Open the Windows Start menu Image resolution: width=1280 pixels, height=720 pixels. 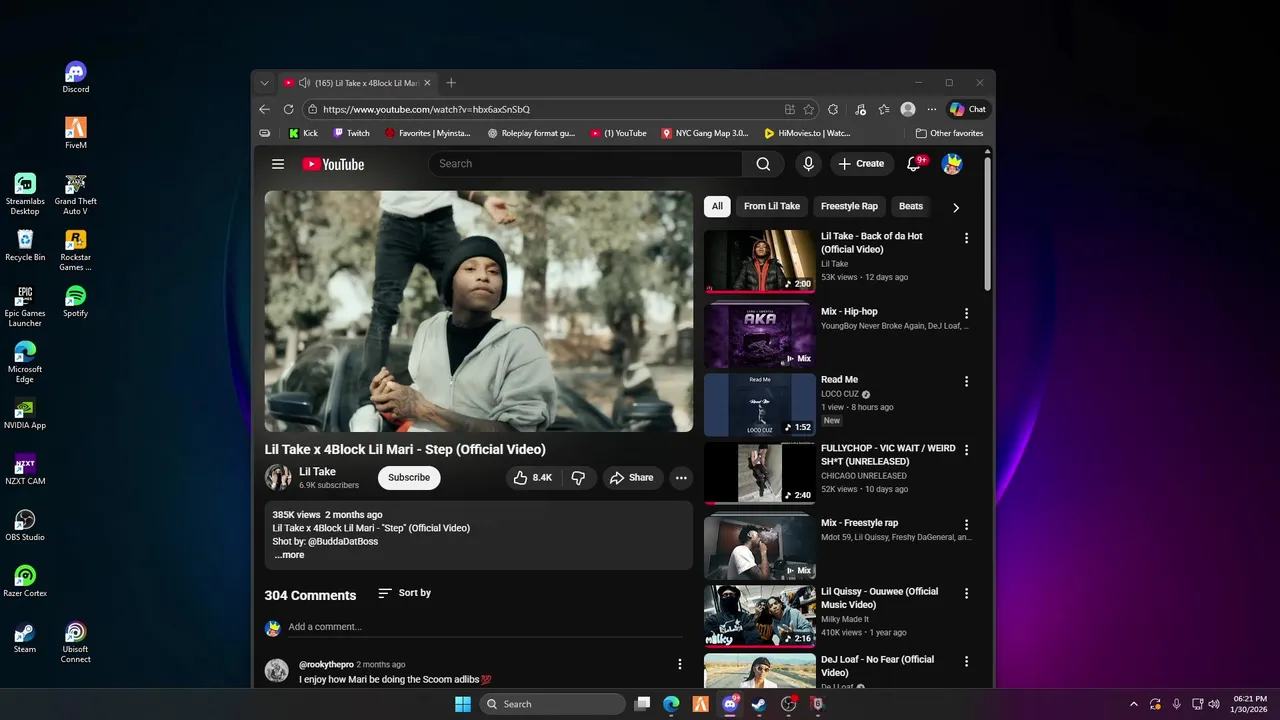[x=463, y=704]
